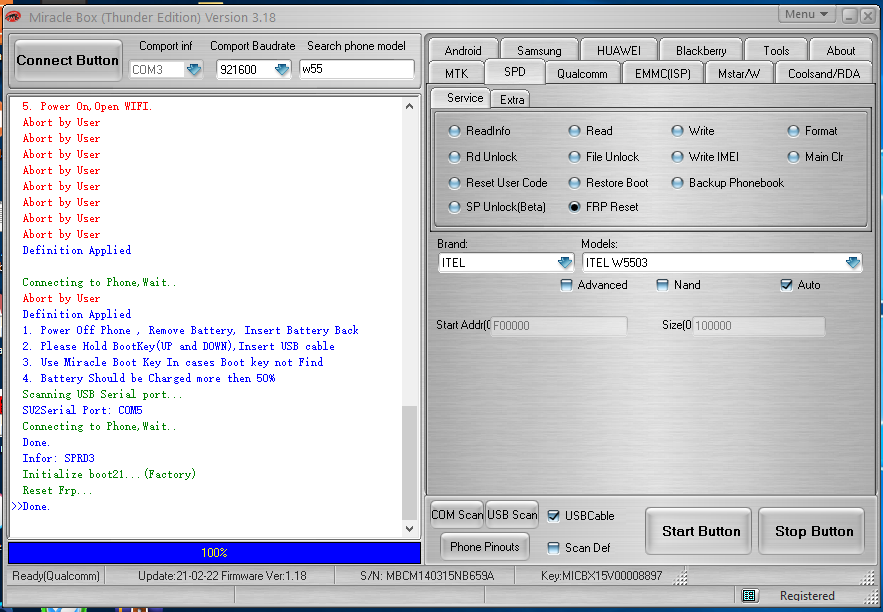Click the USB Scan button
Viewport: 883px width, 612px height.
[x=512, y=515]
